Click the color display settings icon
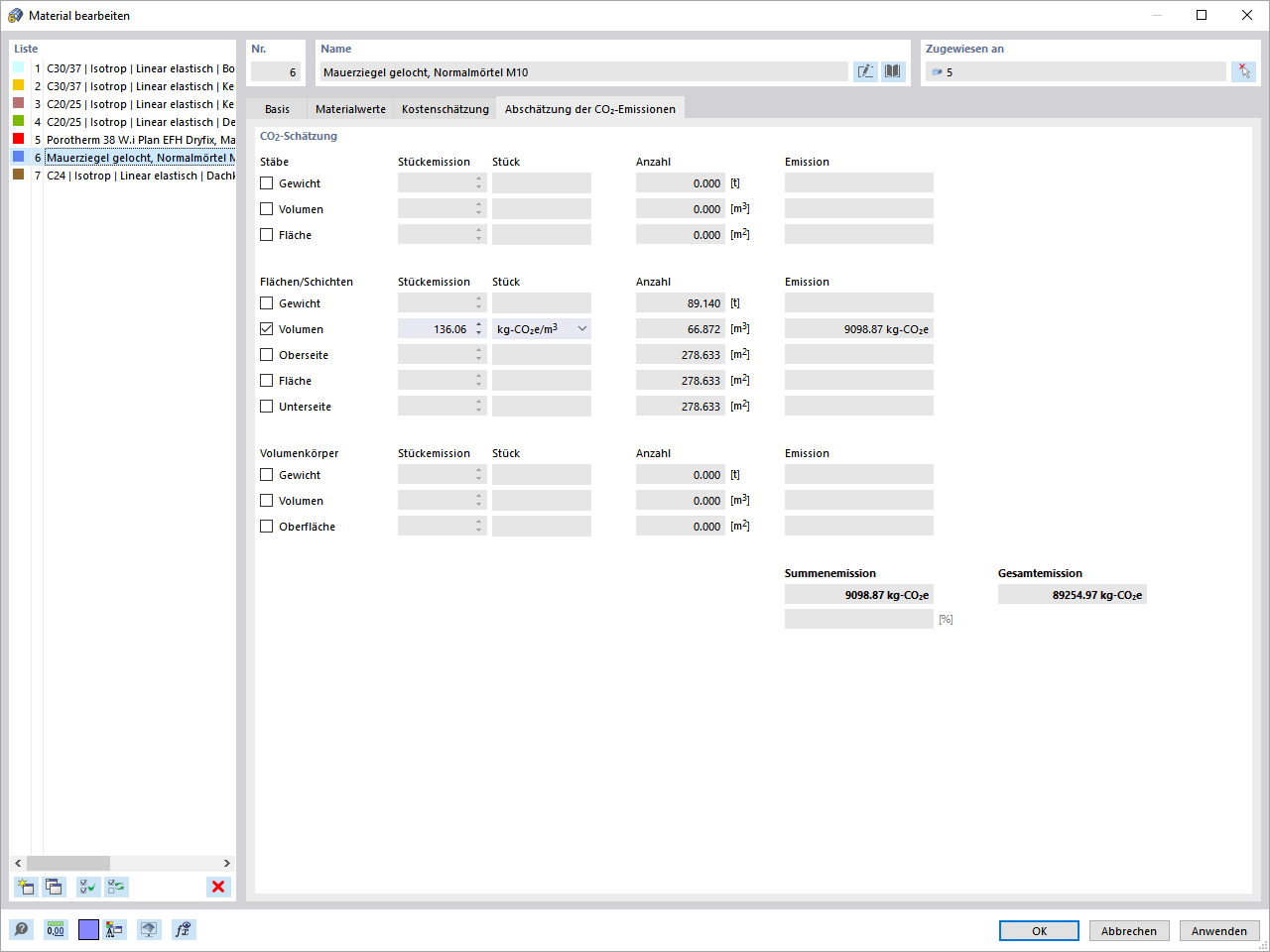Image resolution: width=1270 pixels, height=952 pixels. (x=115, y=929)
